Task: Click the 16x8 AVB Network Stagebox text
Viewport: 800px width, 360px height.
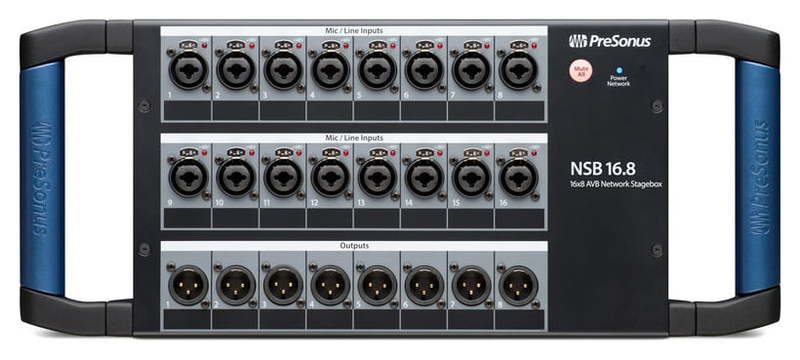Action: [616, 184]
